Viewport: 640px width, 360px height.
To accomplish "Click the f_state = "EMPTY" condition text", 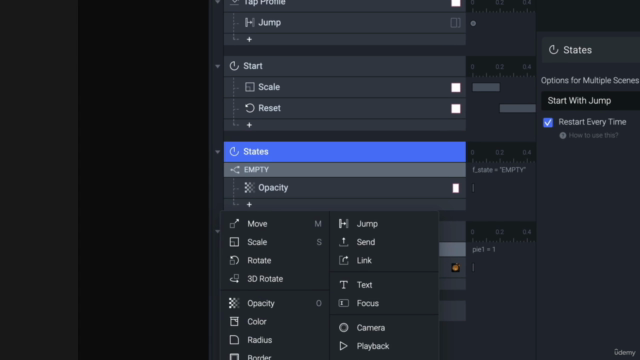I will (499, 170).
